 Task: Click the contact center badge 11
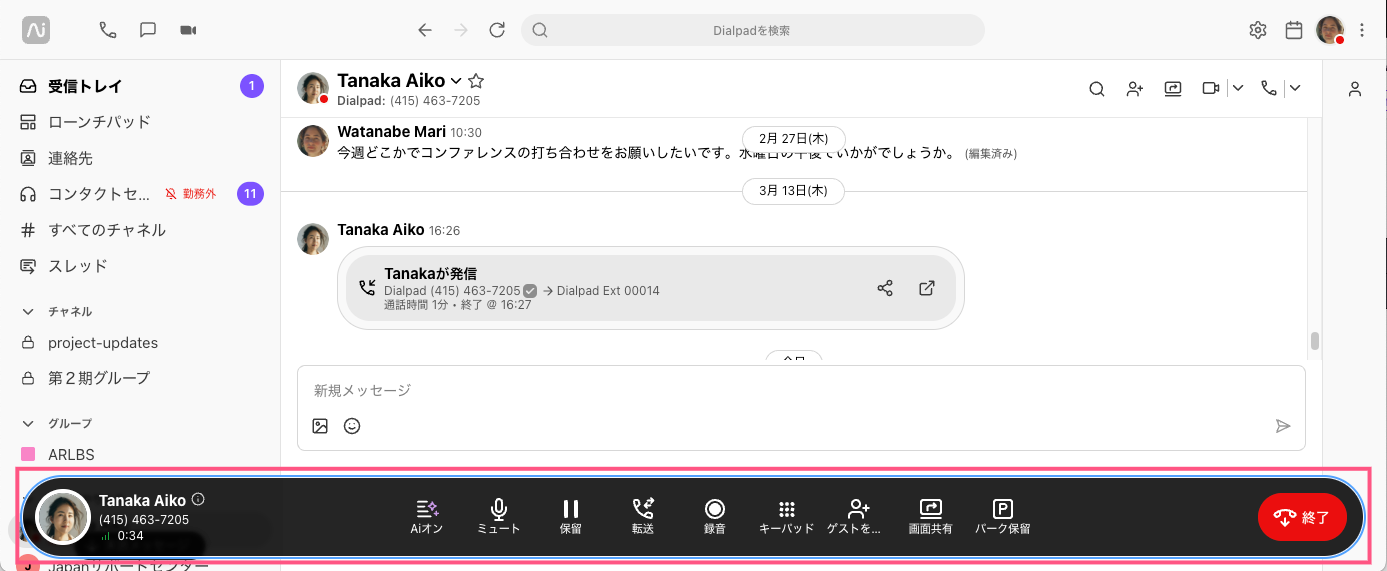pos(250,194)
